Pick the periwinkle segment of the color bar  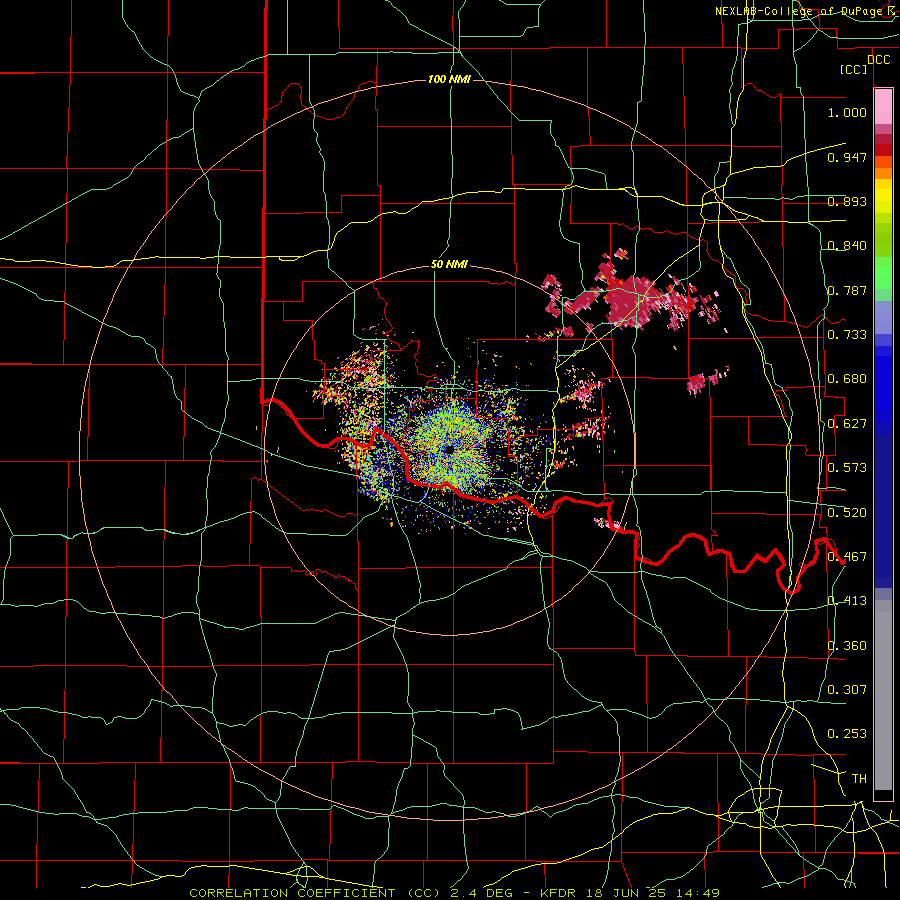tap(883, 317)
